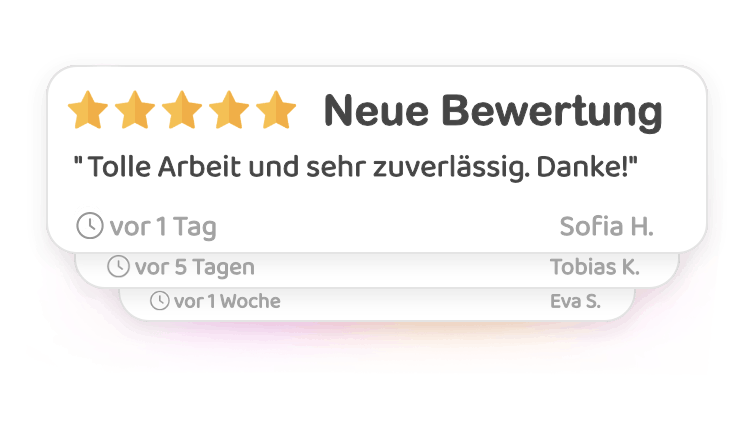Image resolution: width=753 pixels, height=424 pixels.
Task: Bring the Tobias K. review card forward
Action: [x=377, y=269]
